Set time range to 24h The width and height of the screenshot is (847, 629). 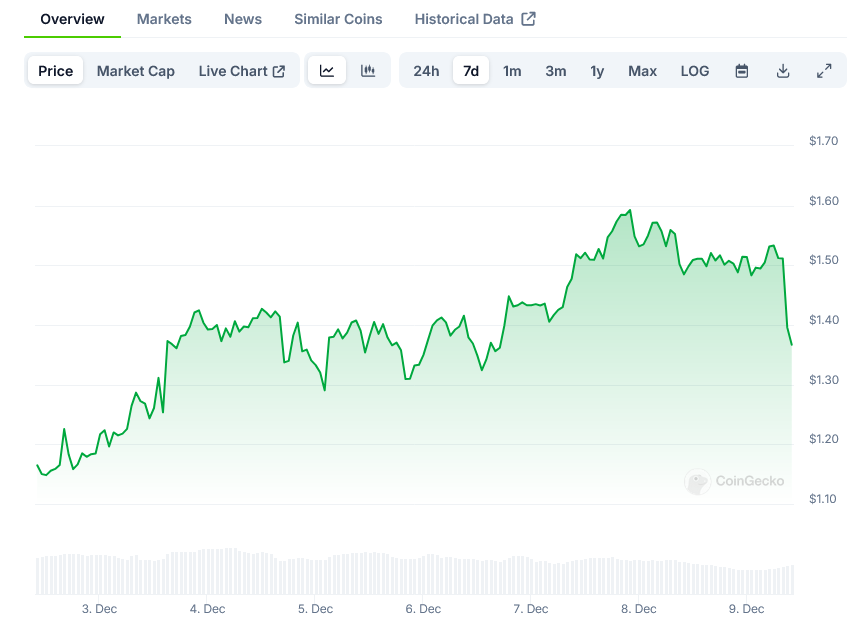(x=426, y=71)
